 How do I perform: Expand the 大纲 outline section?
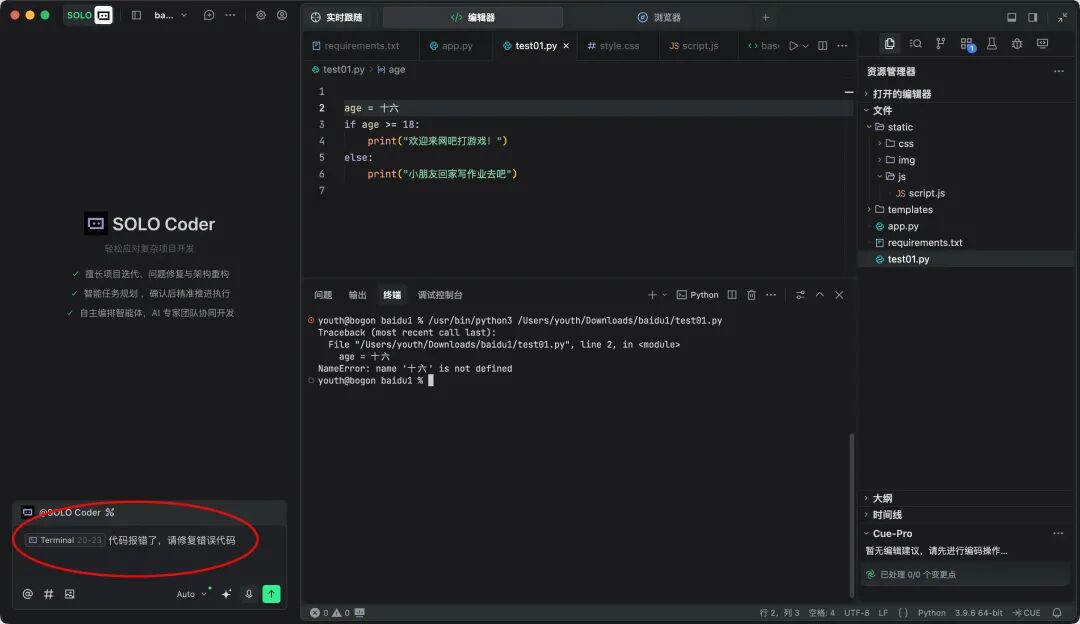pos(882,498)
